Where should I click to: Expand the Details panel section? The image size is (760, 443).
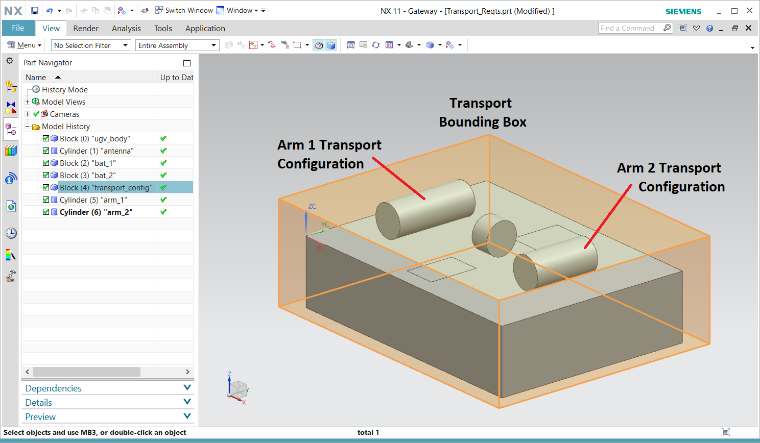click(x=108, y=402)
